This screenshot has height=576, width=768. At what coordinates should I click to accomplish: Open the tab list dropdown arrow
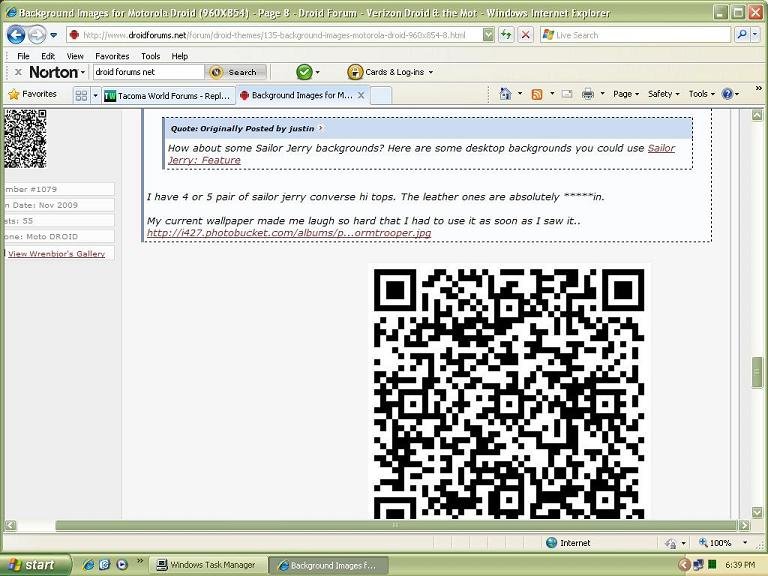[x=96, y=95]
